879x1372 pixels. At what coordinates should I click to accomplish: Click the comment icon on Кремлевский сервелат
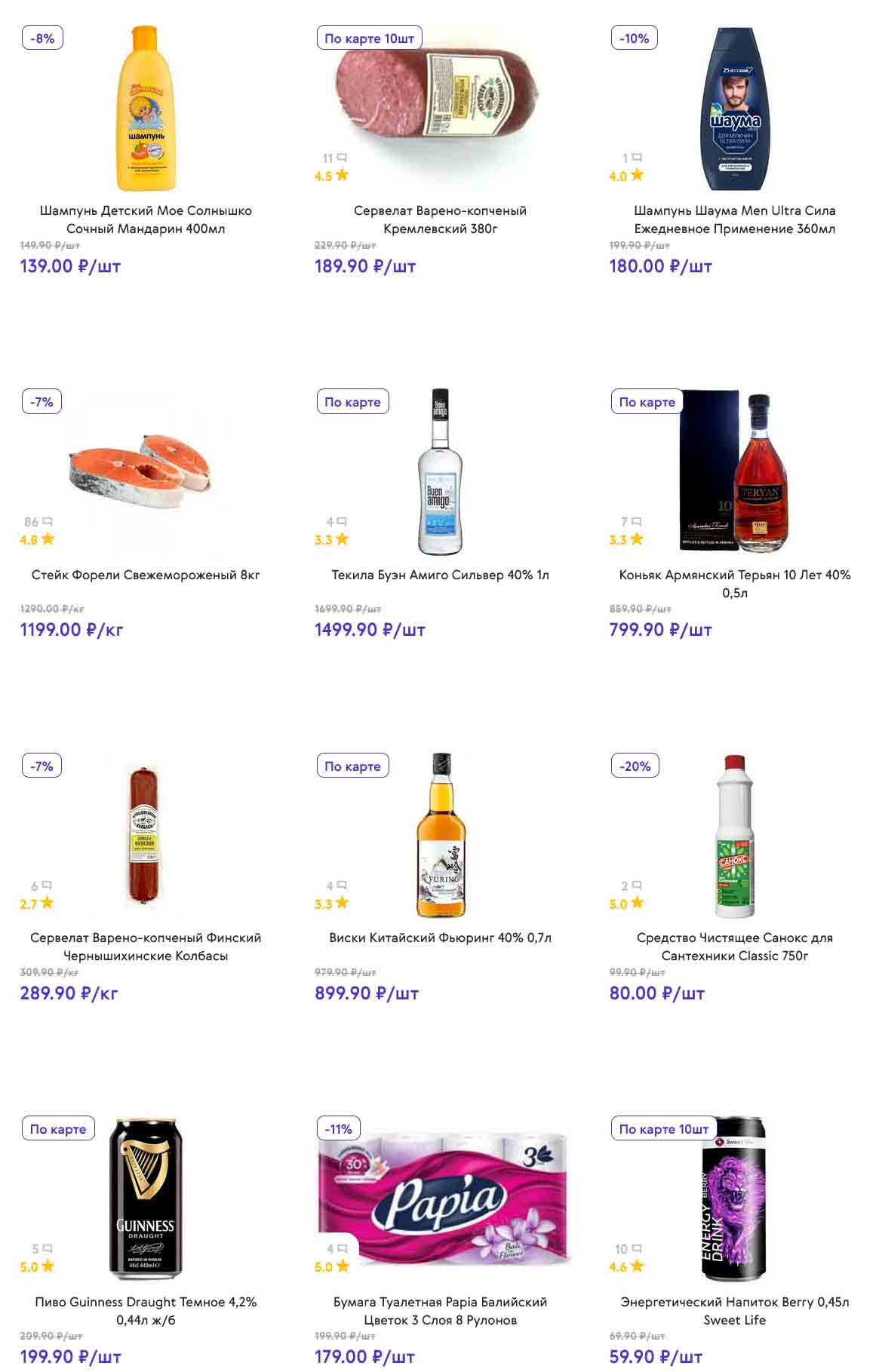[x=342, y=158]
